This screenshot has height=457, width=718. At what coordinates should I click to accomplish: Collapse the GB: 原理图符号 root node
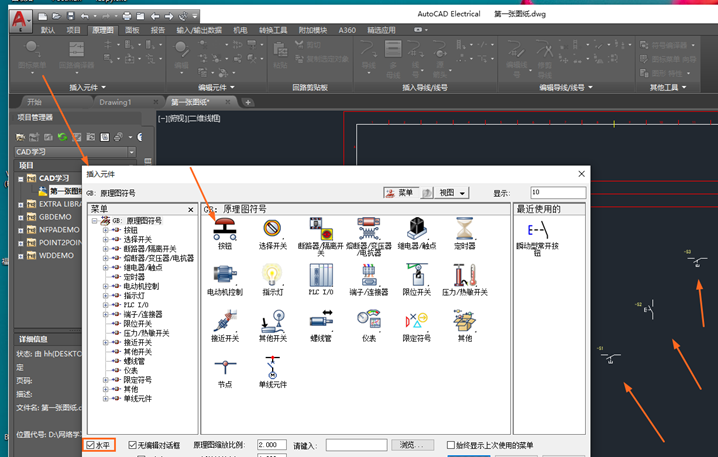(x=94, y=221)
